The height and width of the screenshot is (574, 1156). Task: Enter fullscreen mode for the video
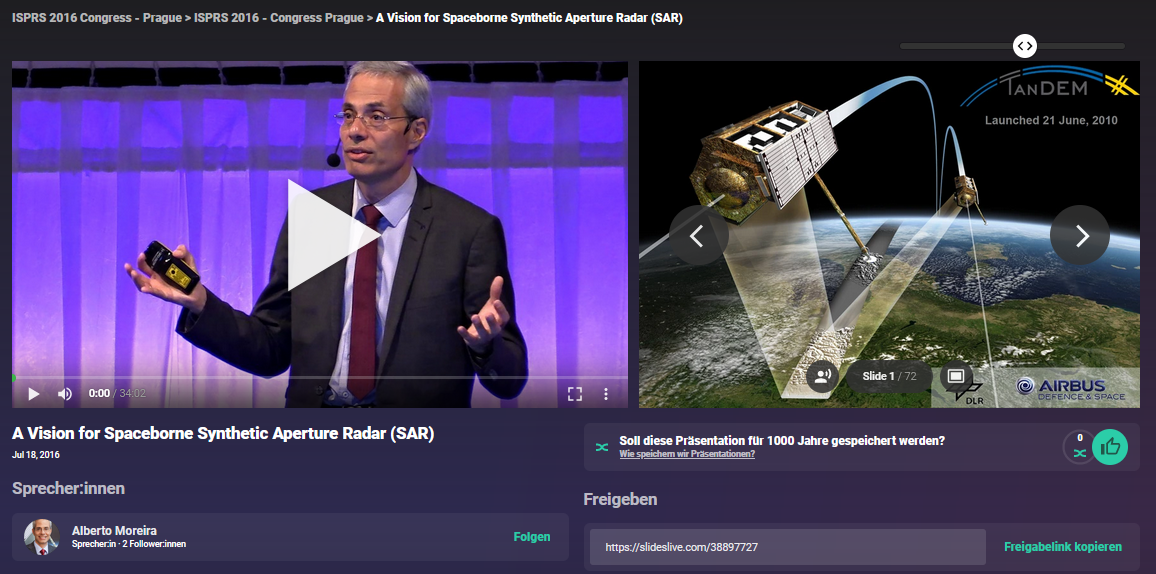click(x=575, y=393)
